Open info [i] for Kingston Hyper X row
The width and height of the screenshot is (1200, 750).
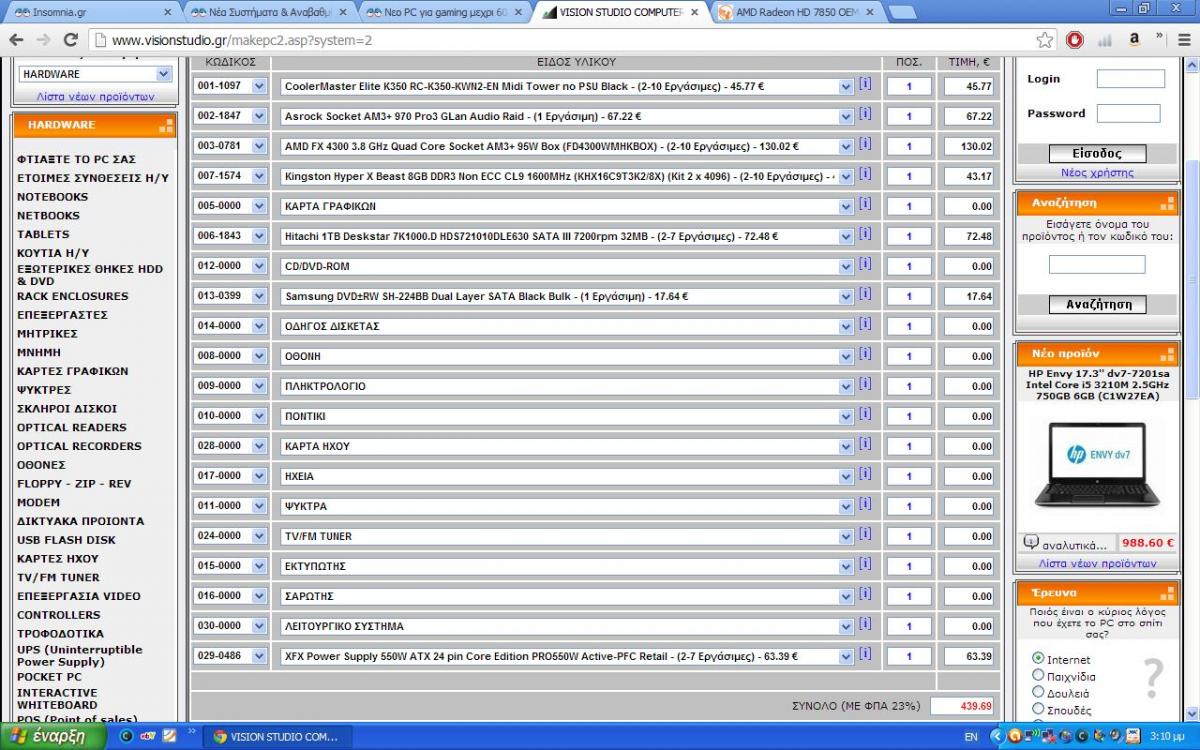click(865, 174)
